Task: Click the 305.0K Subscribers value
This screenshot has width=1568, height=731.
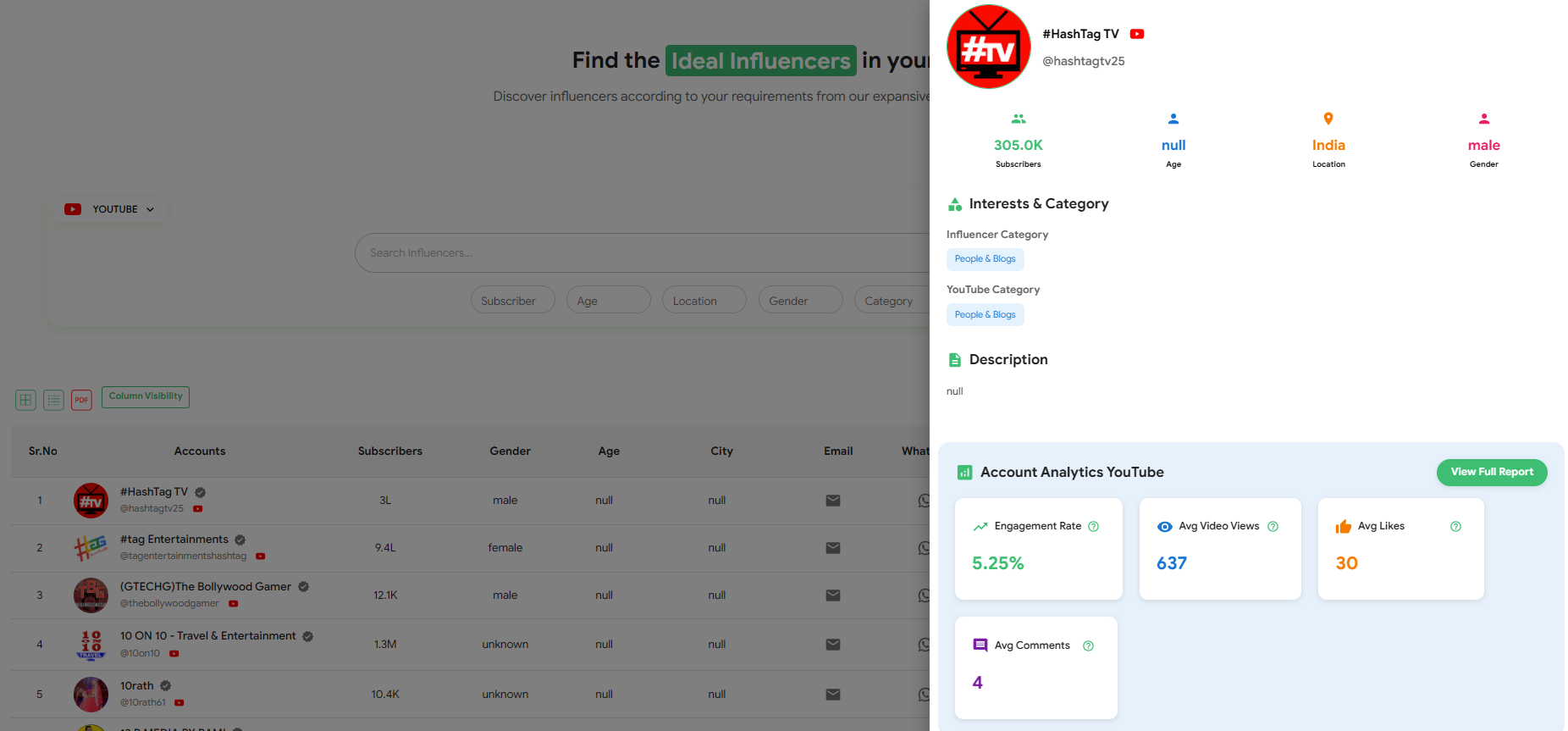Action: click(x=1019, y=146)
